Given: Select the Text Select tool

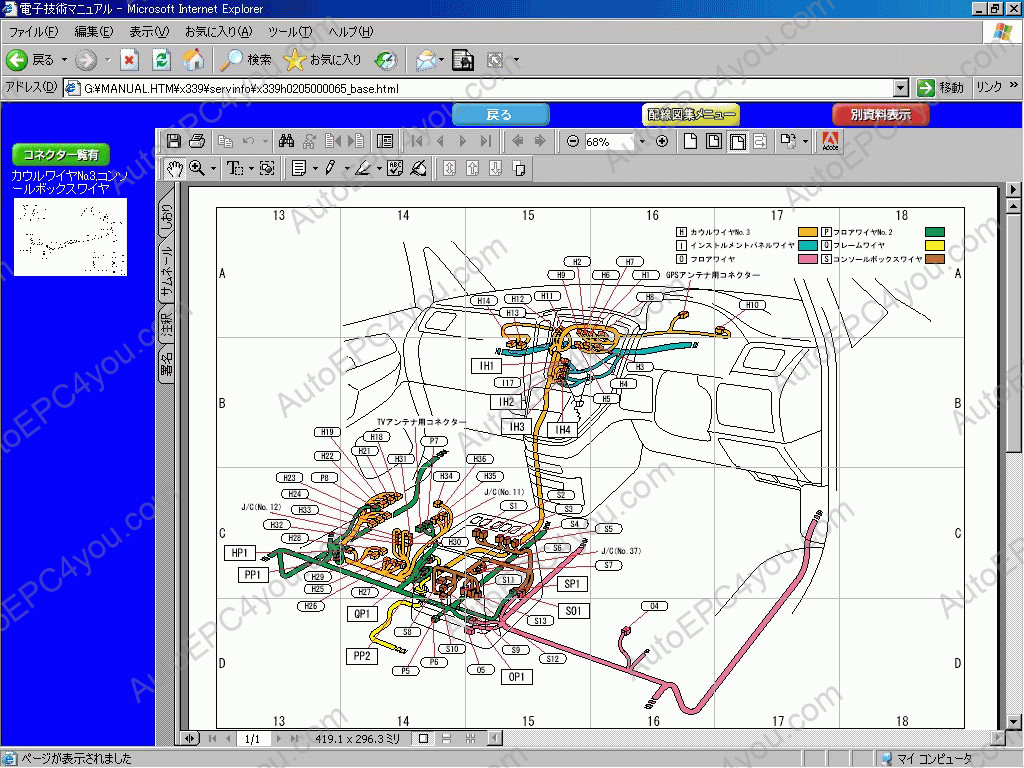Looking at the screenshot, I should coord(233,168).
